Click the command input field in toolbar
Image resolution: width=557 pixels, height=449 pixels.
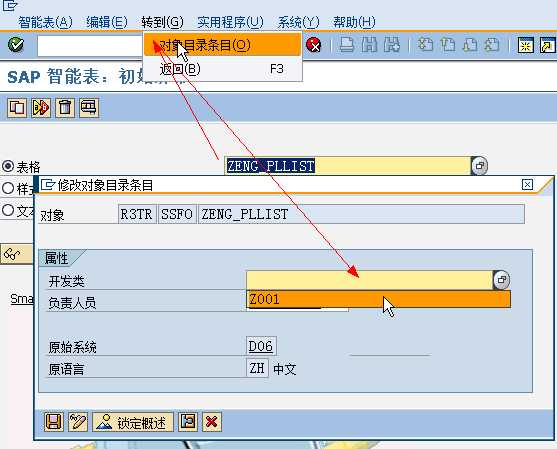coord(90,45)
